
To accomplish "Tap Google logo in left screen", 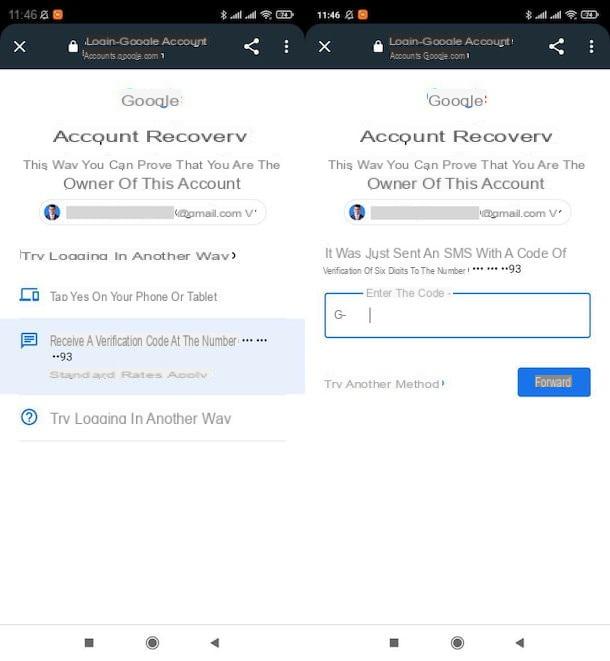I will tap(150, 101).
